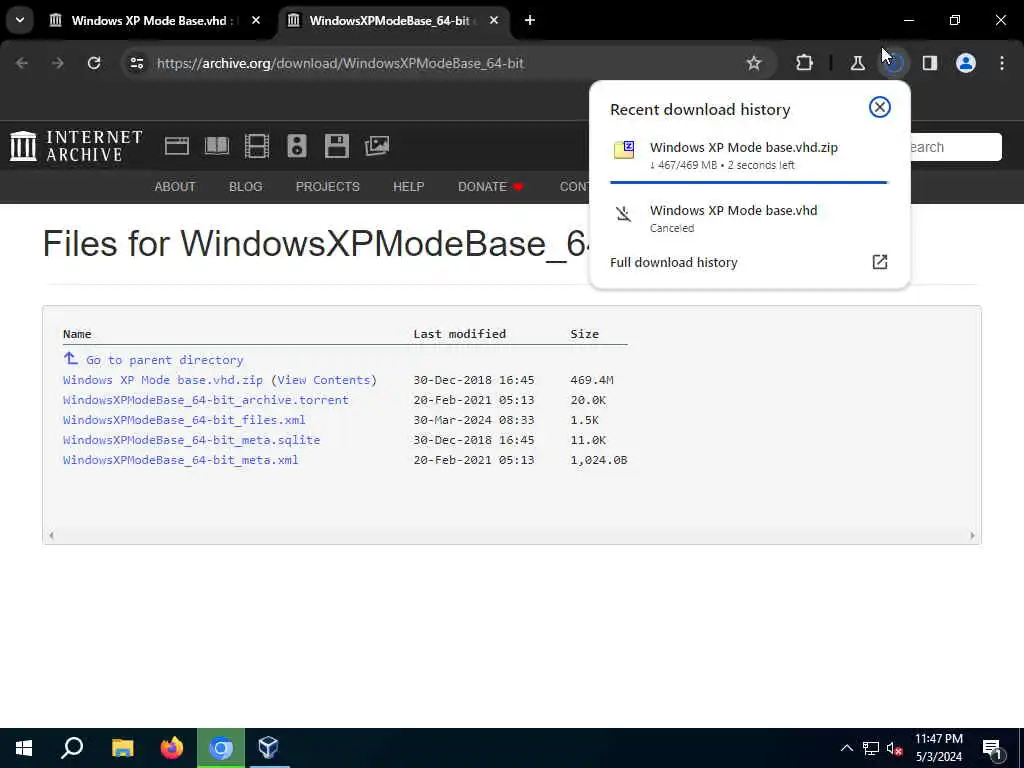The image size is (1024, 768).
Task: Open the Windows Start menu
Action: tap(24, 748)
